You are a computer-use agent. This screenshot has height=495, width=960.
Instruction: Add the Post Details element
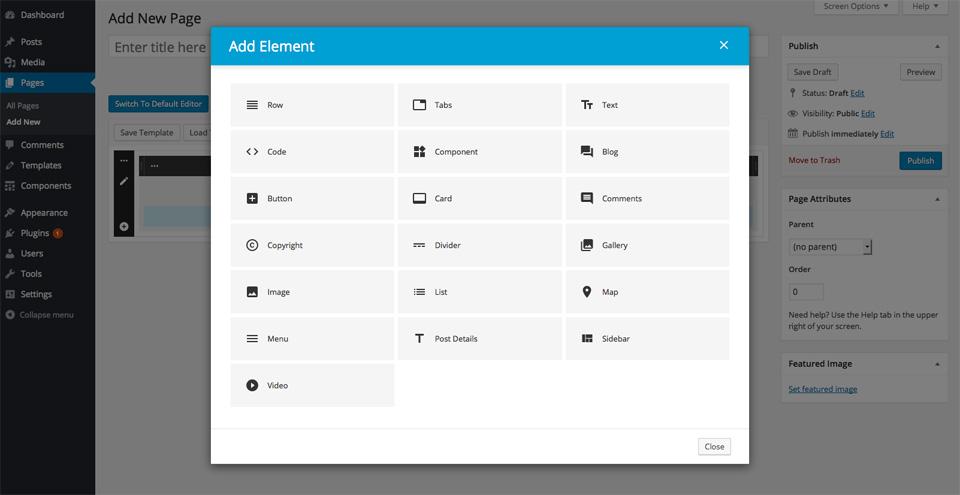tap(479, 338)
